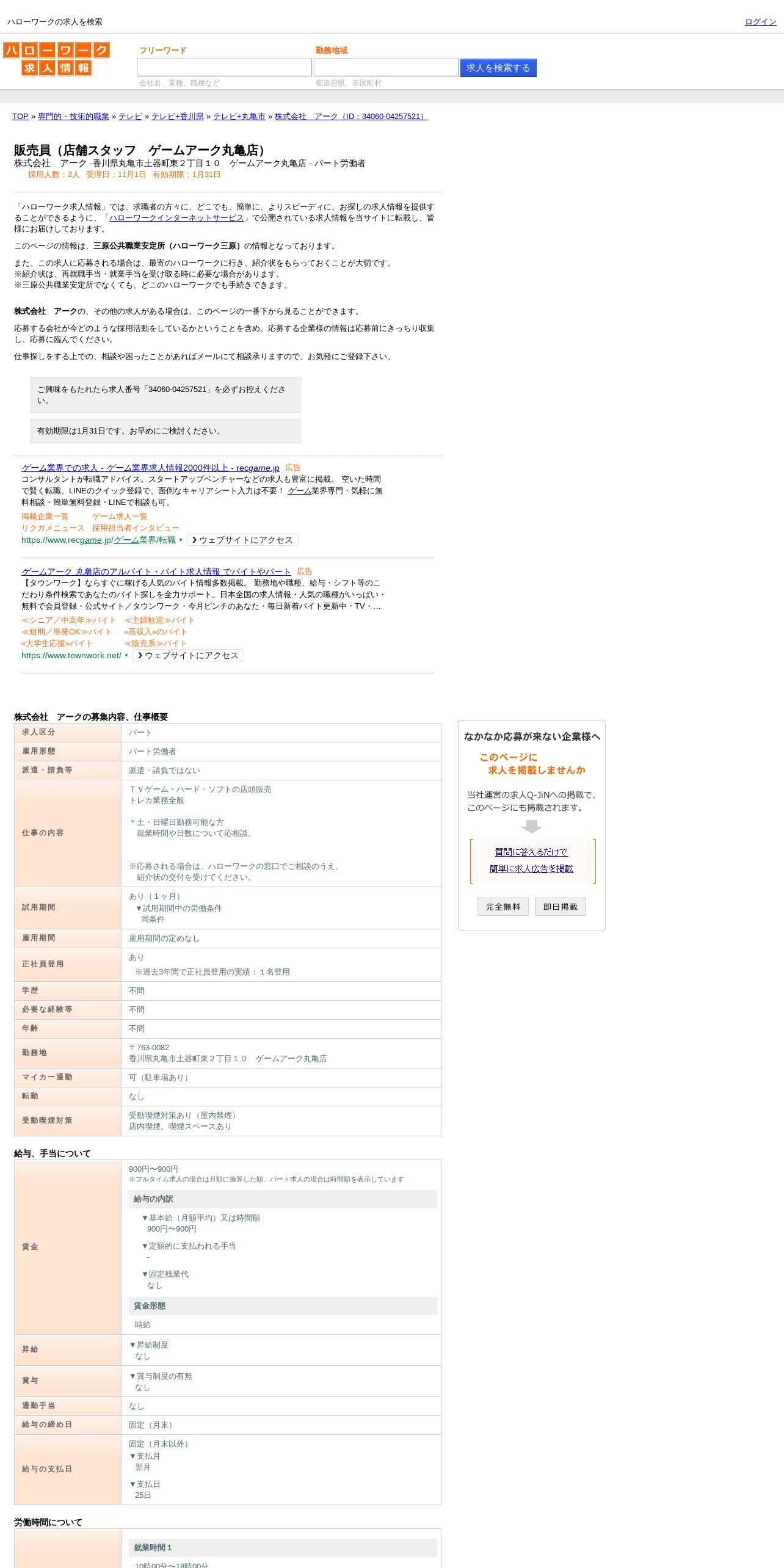Click 質問に答えるだけで link
784x1568 pixels.
[531, 852]
